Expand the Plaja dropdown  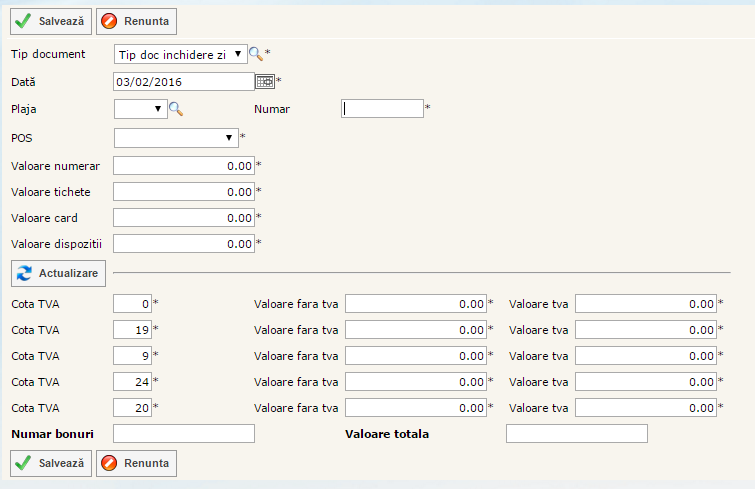pos(140,109)
